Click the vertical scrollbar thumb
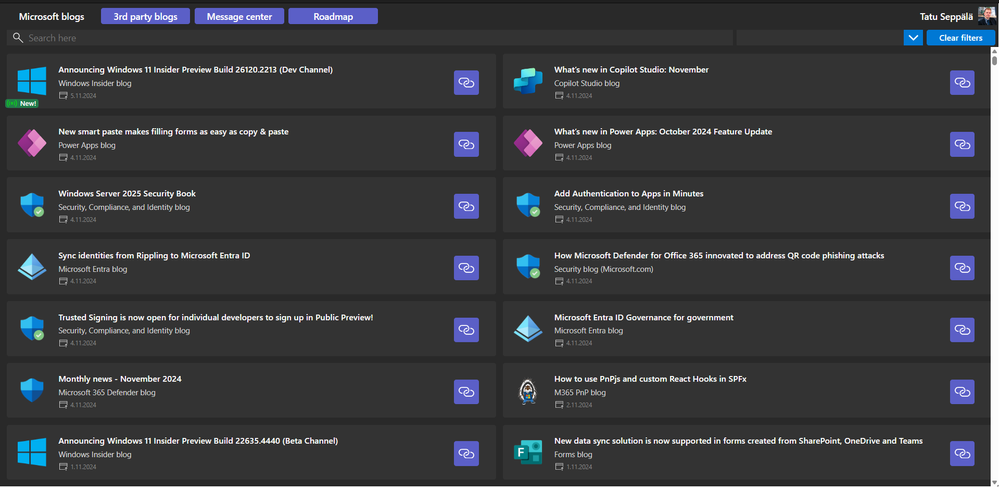The width and height of the screenshot is (999, 487). (995, 59)
